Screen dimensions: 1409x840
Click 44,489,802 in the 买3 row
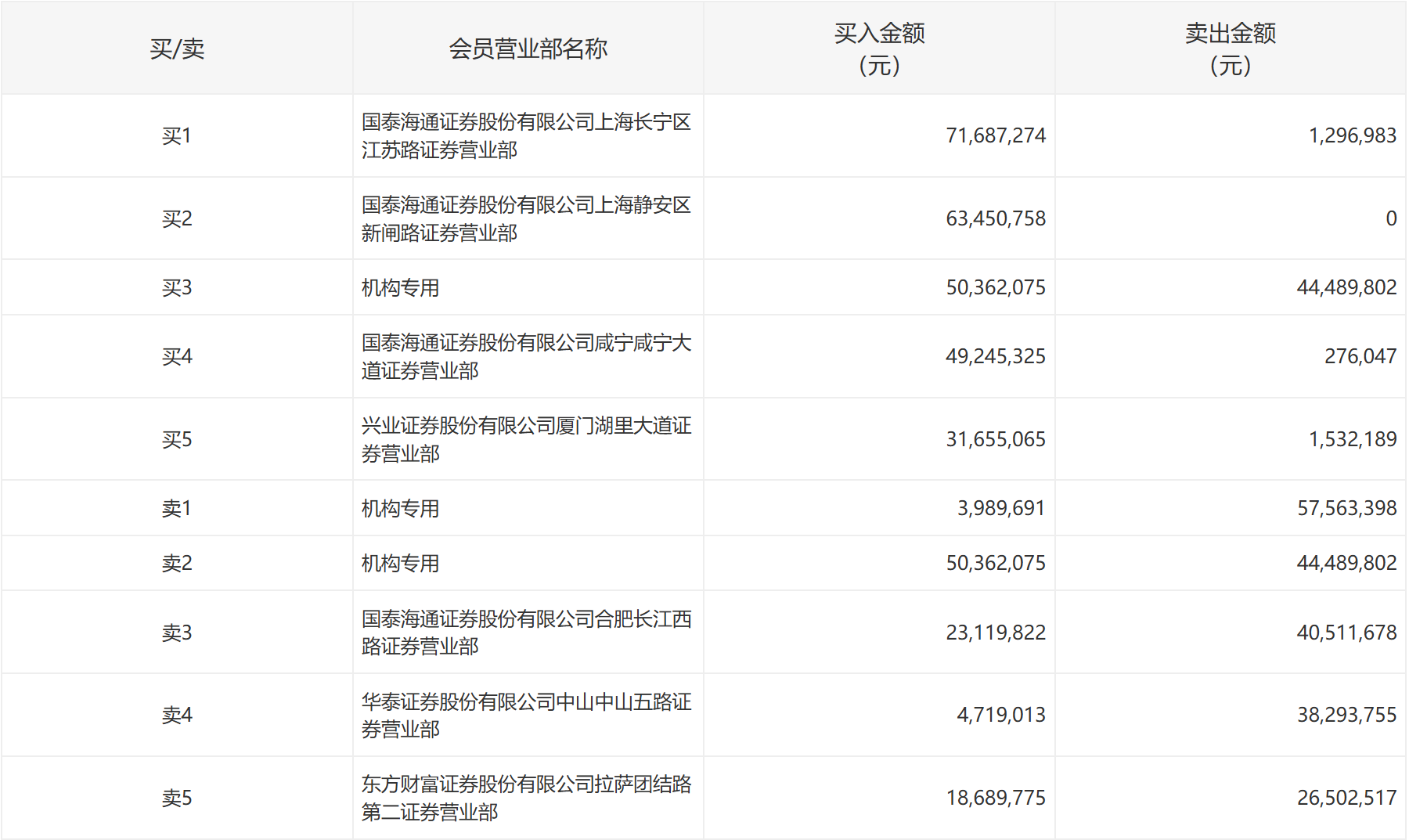[x=1346, y=287]
